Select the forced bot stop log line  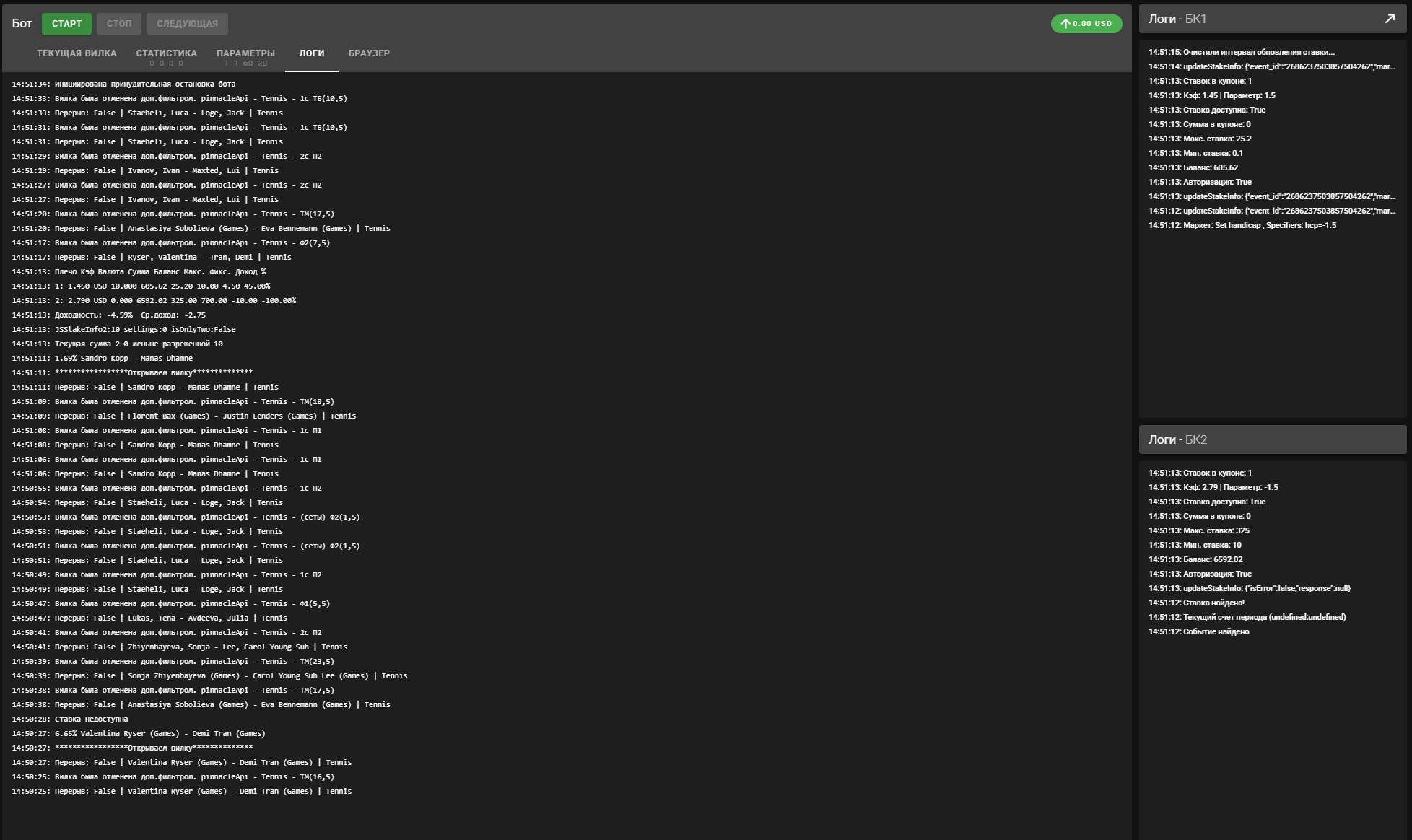tap(123, 84)
